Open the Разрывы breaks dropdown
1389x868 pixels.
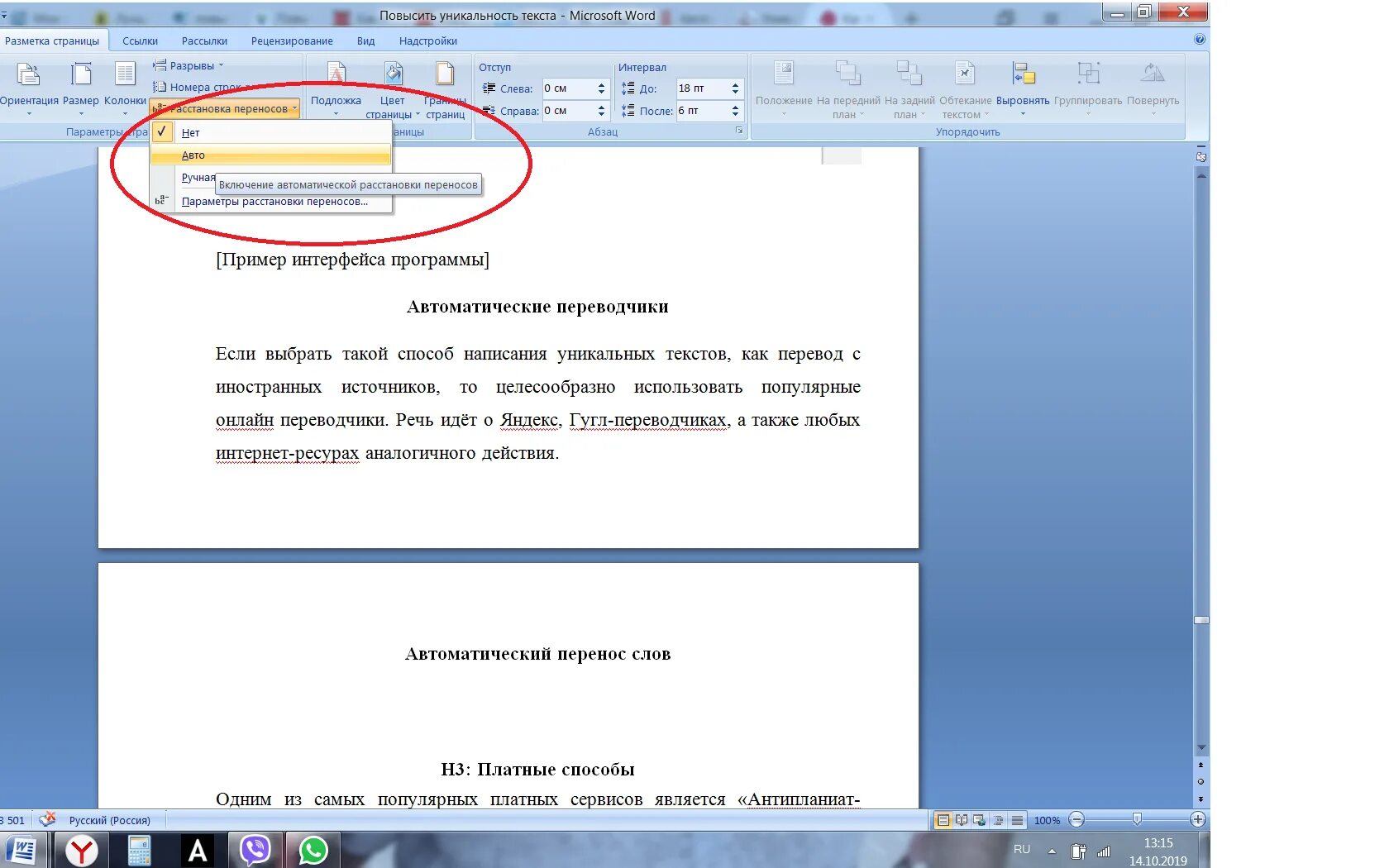tap(189, 65)
